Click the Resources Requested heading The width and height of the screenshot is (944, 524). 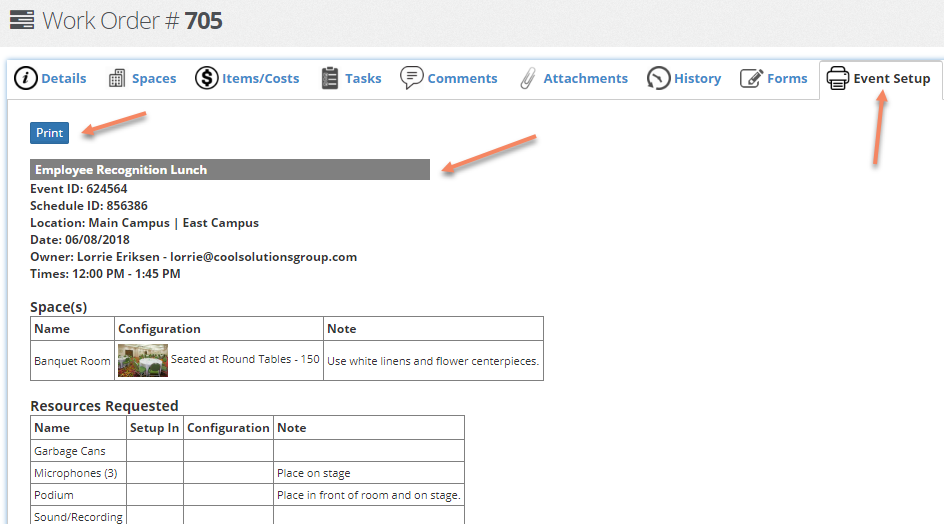pyautogui.click(x=104, y=406)
